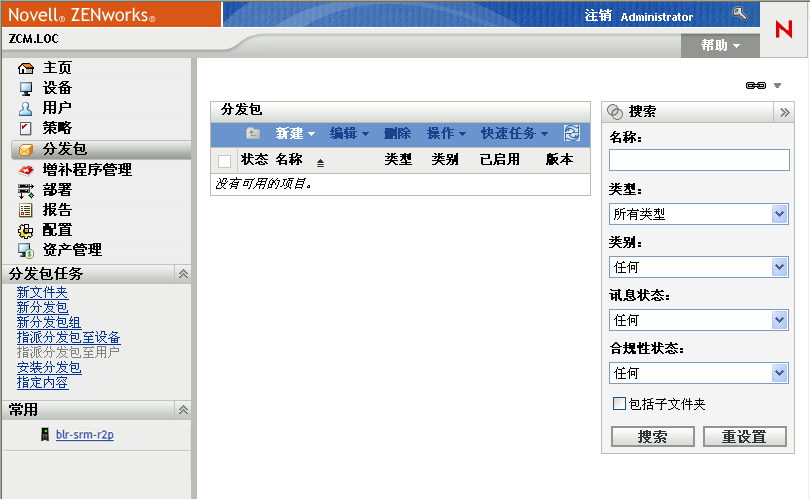
Task: Click the 用户 user icon
Action: [x=25, y=108]
